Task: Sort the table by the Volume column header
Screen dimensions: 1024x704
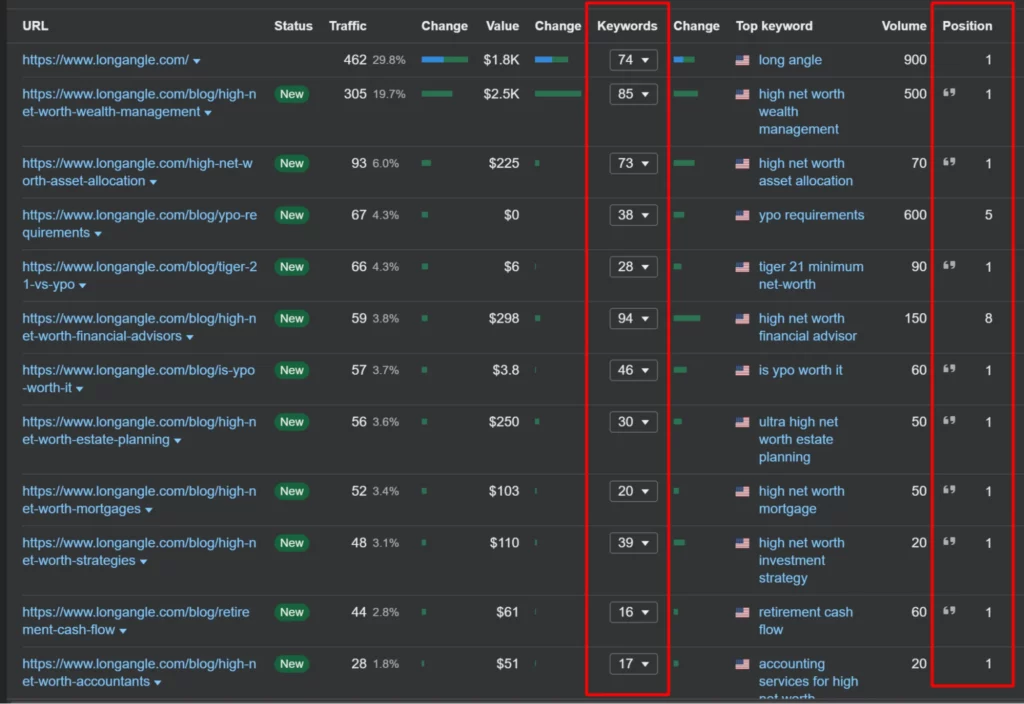Action: point(903,25)
